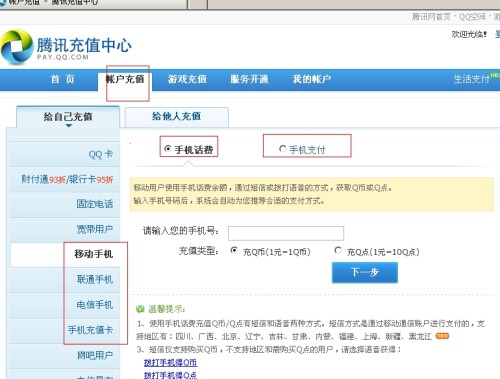Viewport: 500px width, 379px height.
Task: Open the 首页 navigation tab
Action: pyautogui.click(x=63, y=79)
